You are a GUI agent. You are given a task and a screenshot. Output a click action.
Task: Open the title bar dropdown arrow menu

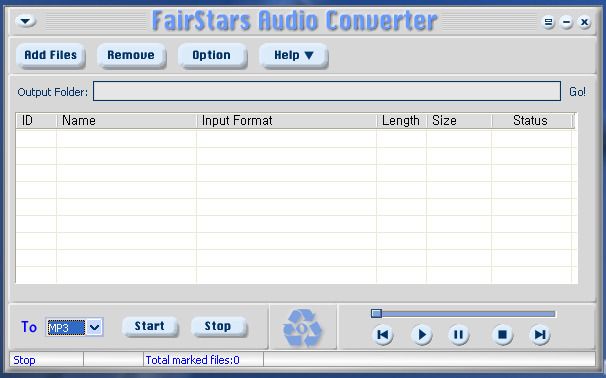click(x=26, y=21)
